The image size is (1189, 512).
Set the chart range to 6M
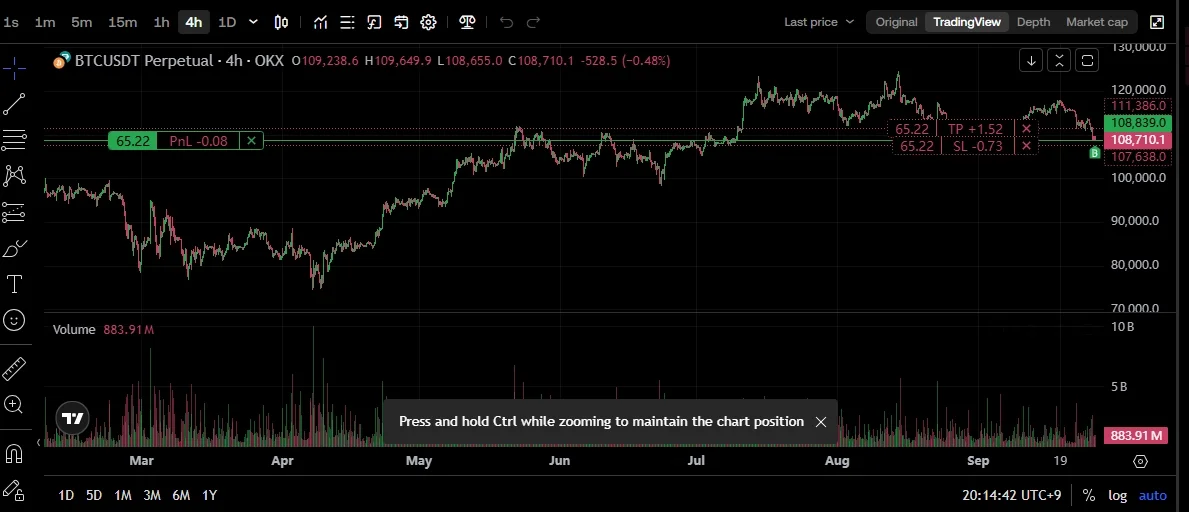coord(181,495)
